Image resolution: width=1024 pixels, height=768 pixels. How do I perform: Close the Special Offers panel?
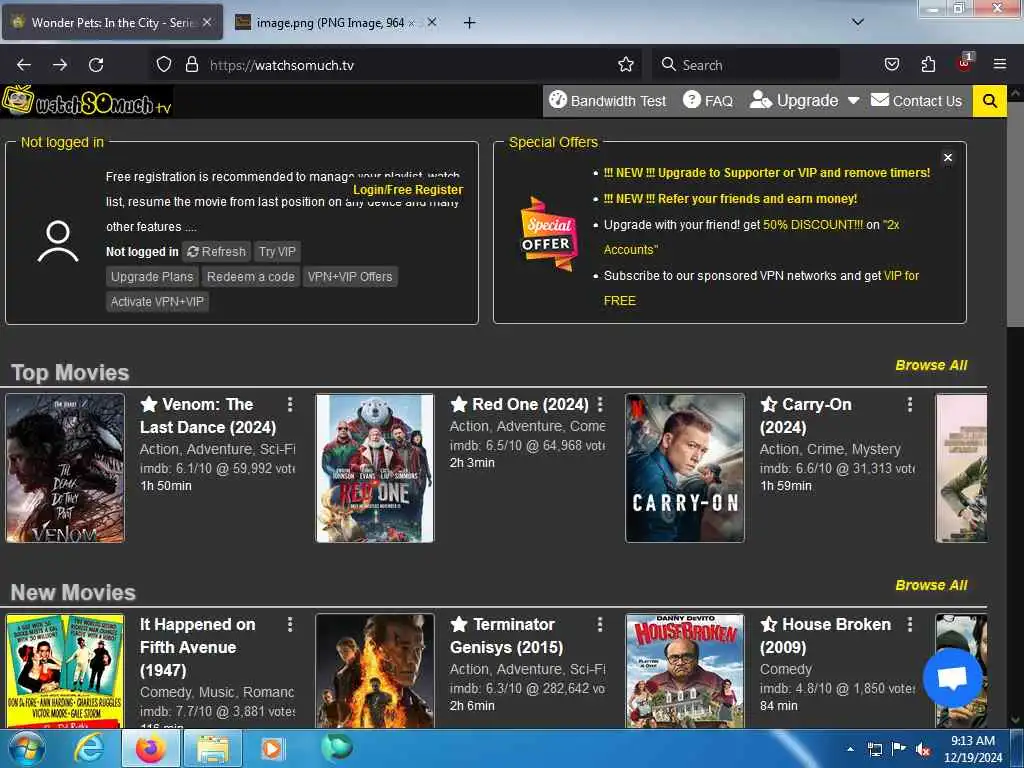[x=948, y=157]
